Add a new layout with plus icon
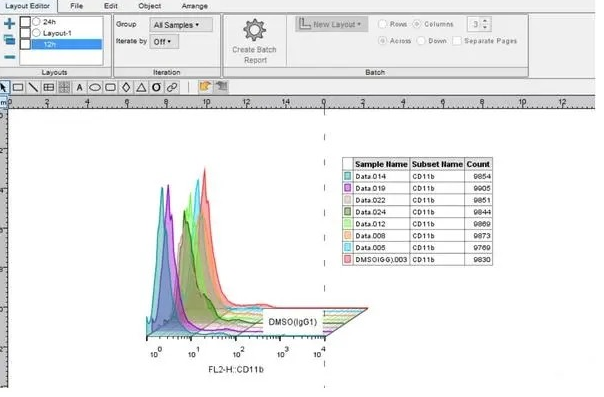Image resolution: width=604 pixels, height=397 pixels. point(9,23)
